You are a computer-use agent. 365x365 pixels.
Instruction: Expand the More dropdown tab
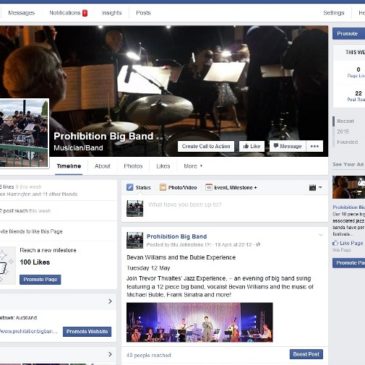click(193, 166)
